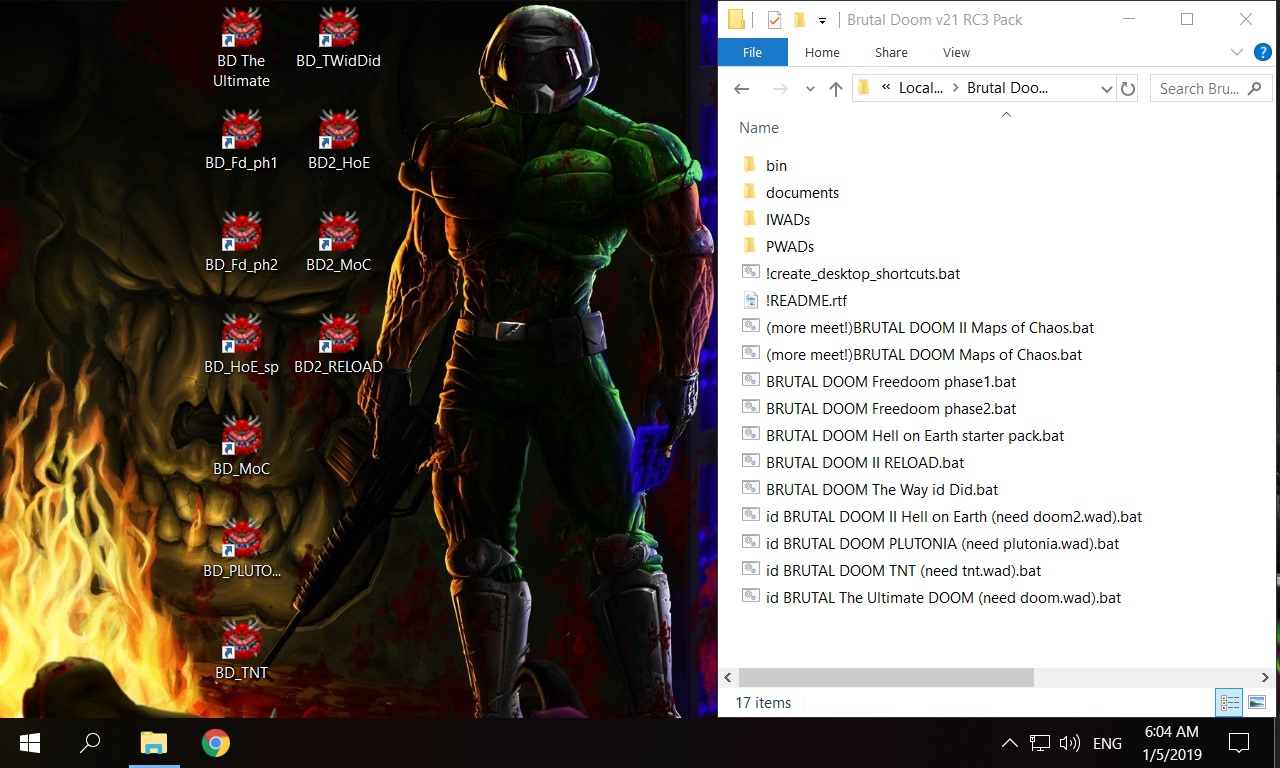
Task: Open the Share ribbon tab
Action: pos(891,52)
